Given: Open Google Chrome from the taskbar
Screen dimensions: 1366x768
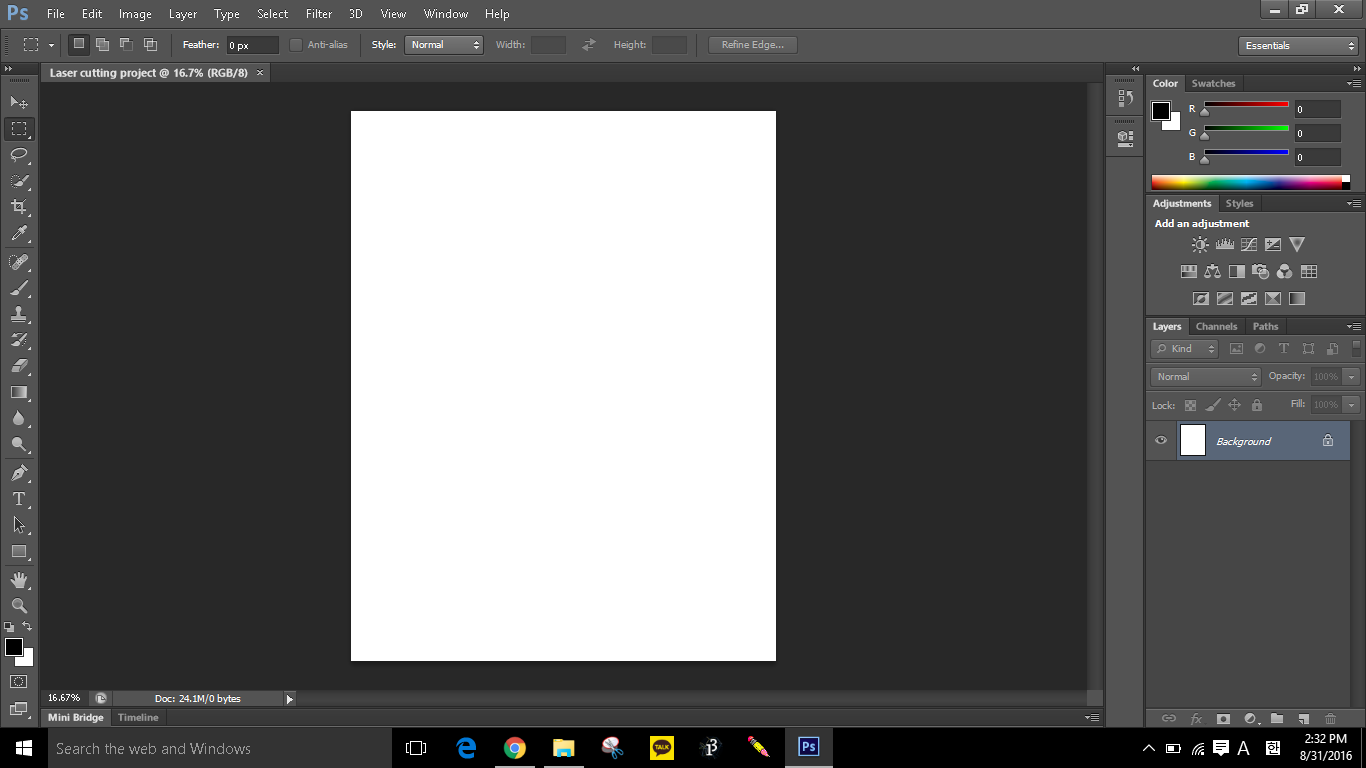Looking at the screenshot, I should [514, 748].
